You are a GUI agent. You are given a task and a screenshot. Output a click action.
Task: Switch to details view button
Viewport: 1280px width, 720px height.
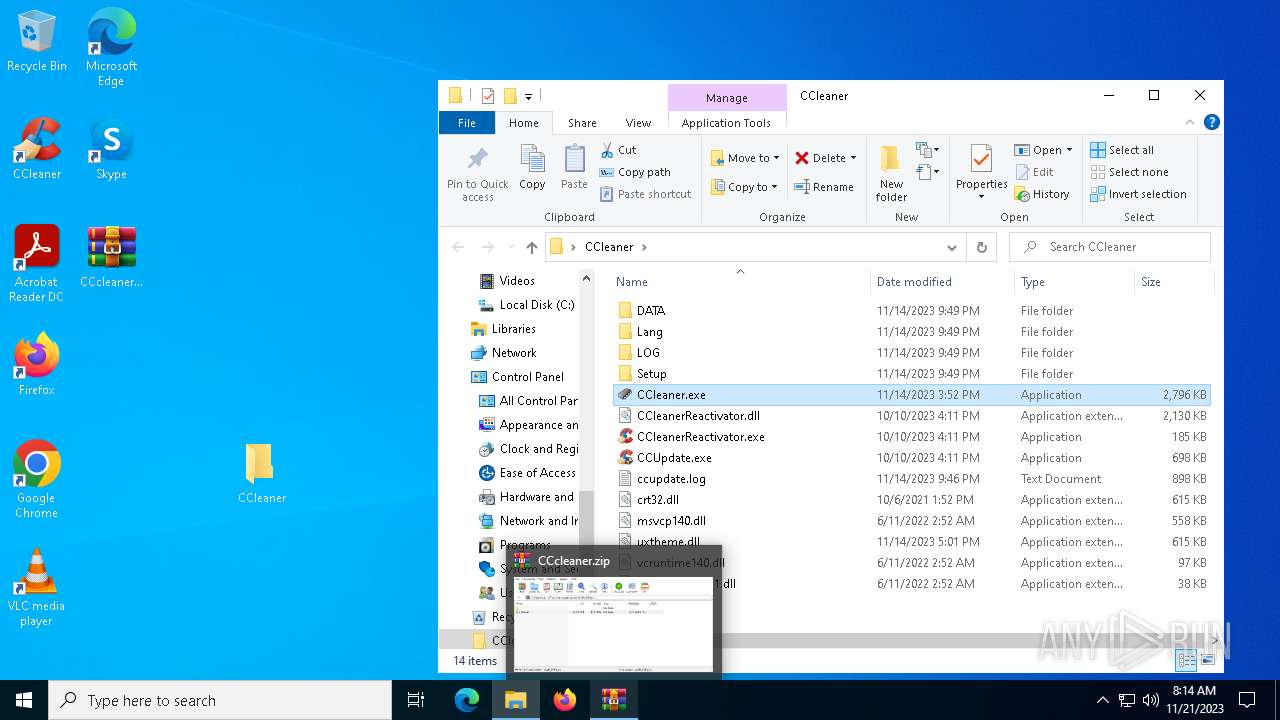(1187, 660)
